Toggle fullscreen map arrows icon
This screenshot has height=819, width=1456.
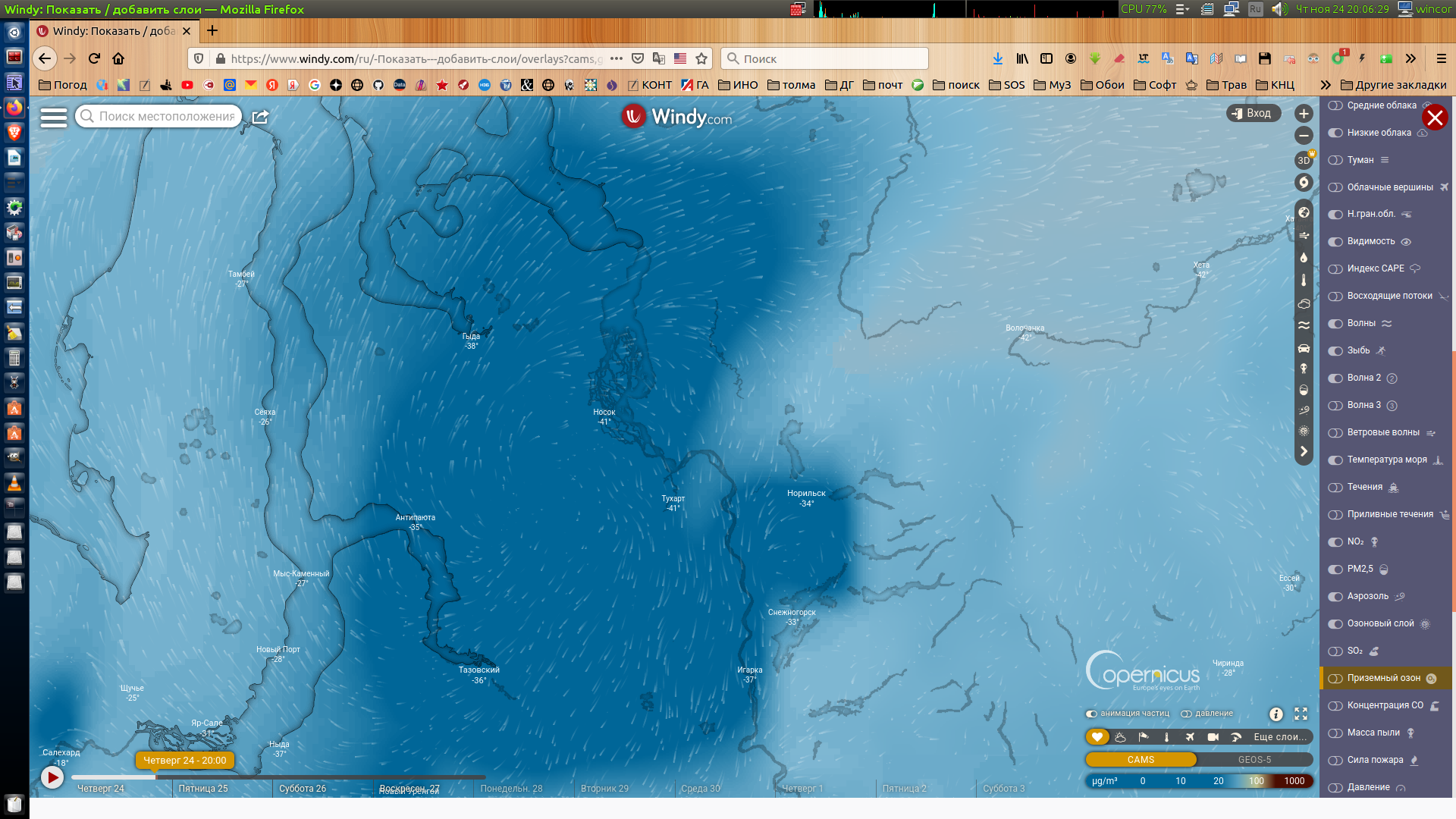click(1301, 714)
